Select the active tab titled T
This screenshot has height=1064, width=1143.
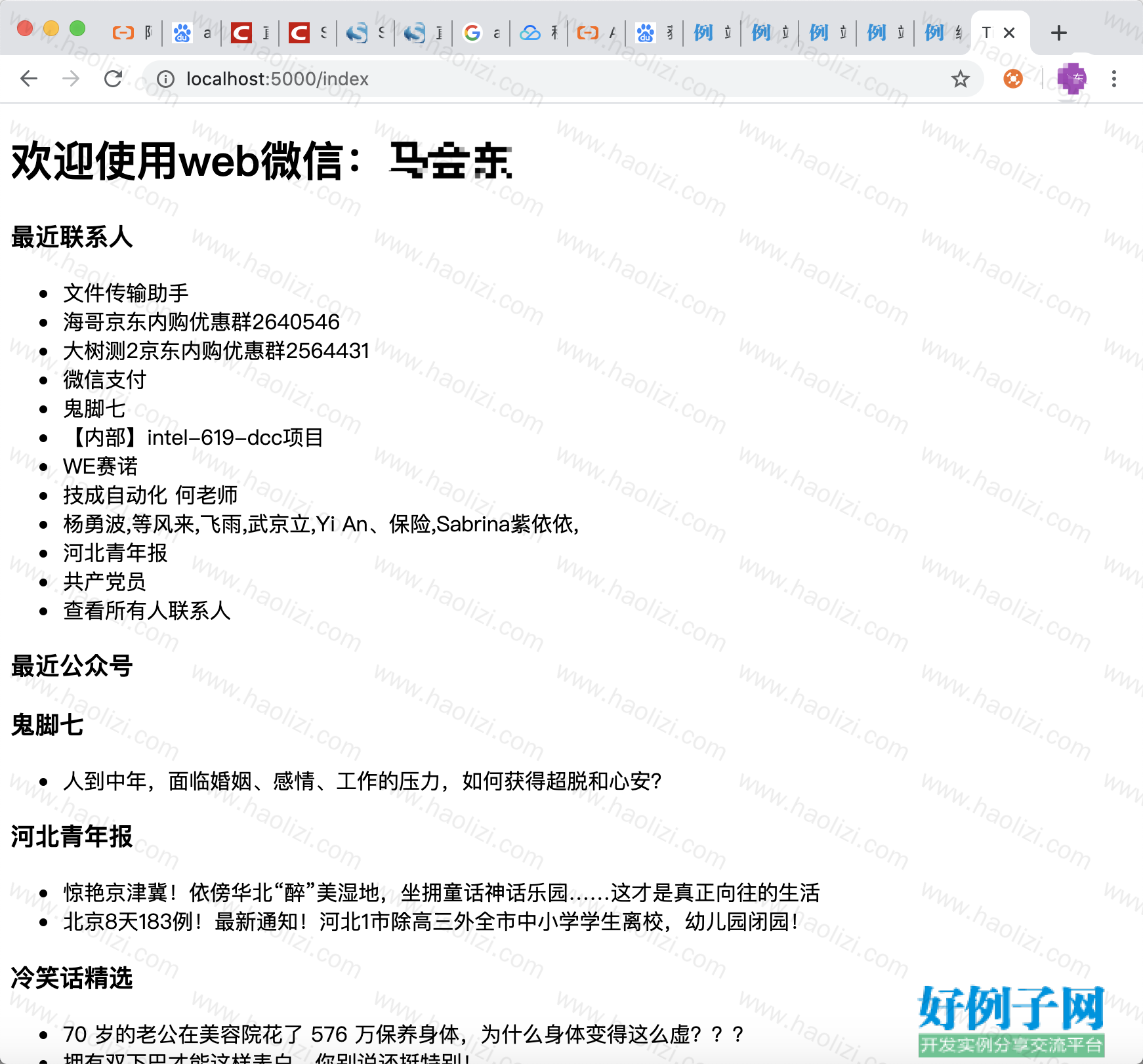coord(987,33)
